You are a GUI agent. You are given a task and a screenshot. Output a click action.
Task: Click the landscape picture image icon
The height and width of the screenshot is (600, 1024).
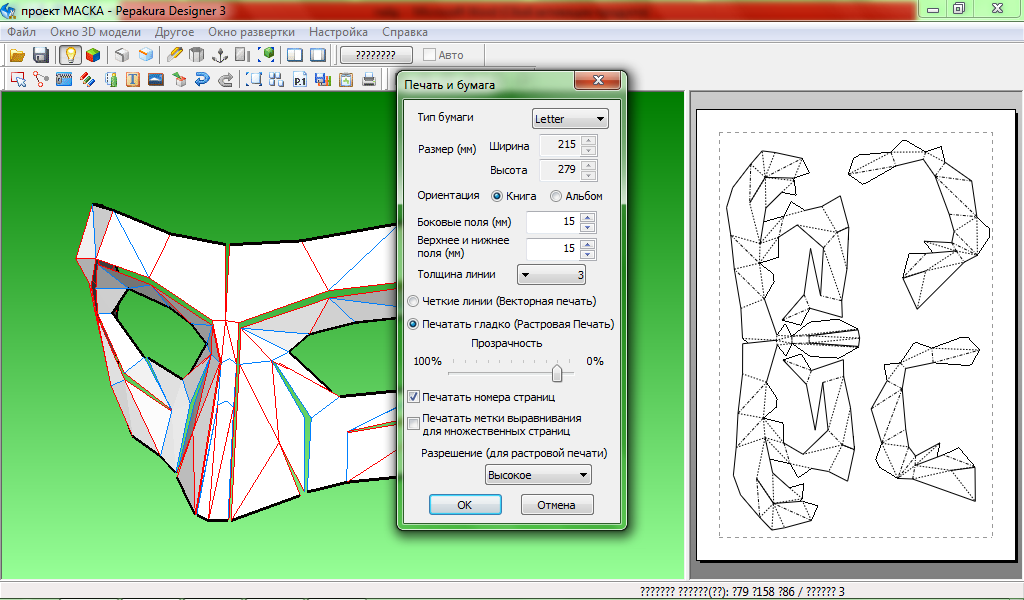[155, 80]
